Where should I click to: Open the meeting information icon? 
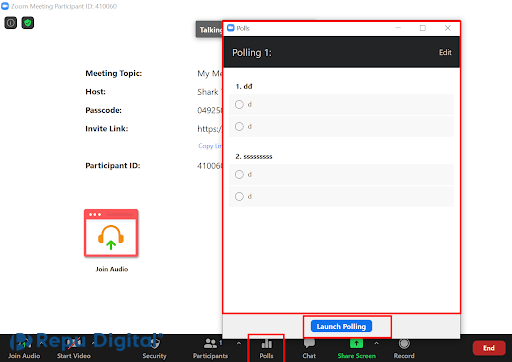tap(11, 23)
